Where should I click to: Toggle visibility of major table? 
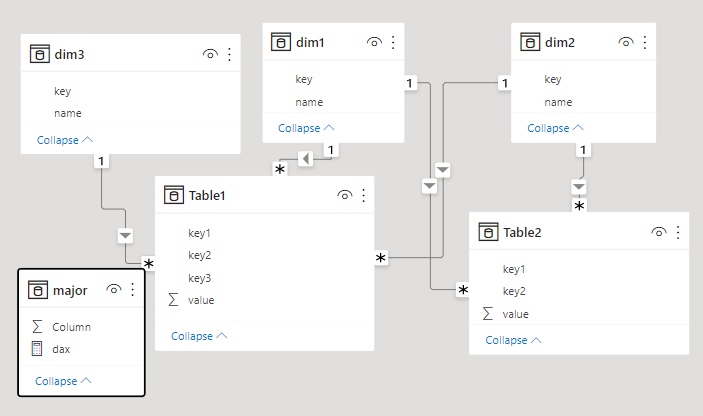114,290
